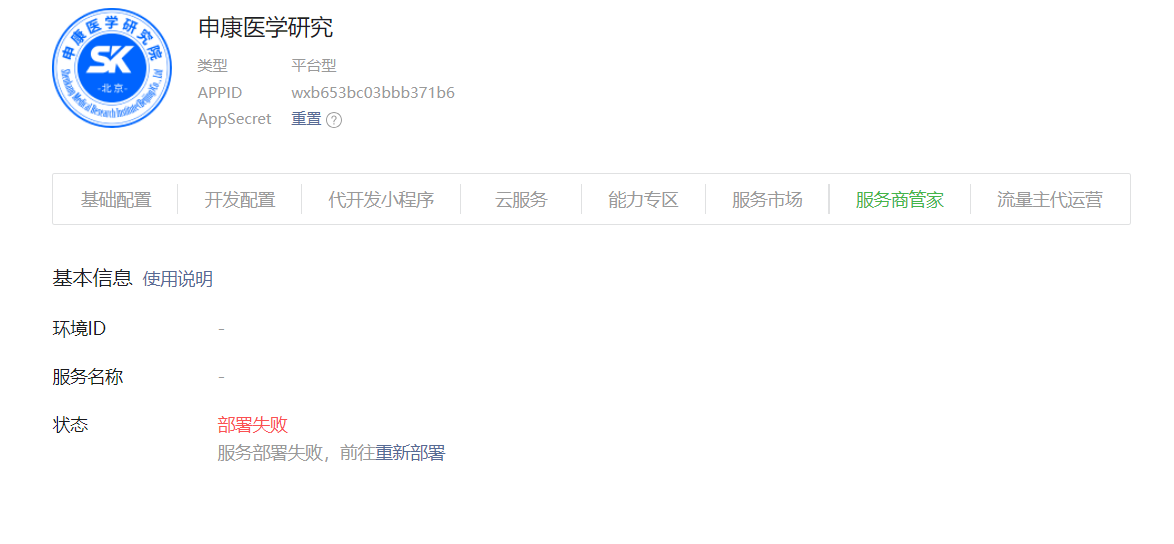Click the APPID value wxb653bc03bbb371b6
The image size is (1174, 544).
tap(373, 93)
